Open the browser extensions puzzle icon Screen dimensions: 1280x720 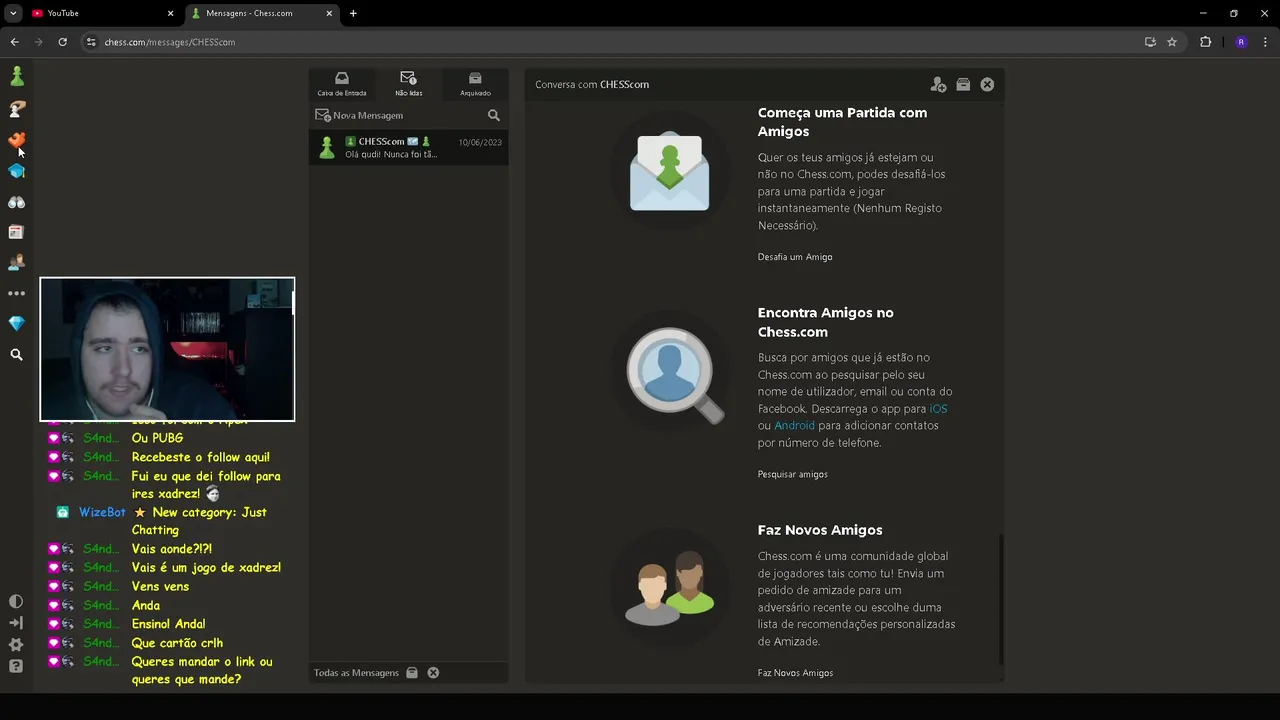(x=1205, y=42)
